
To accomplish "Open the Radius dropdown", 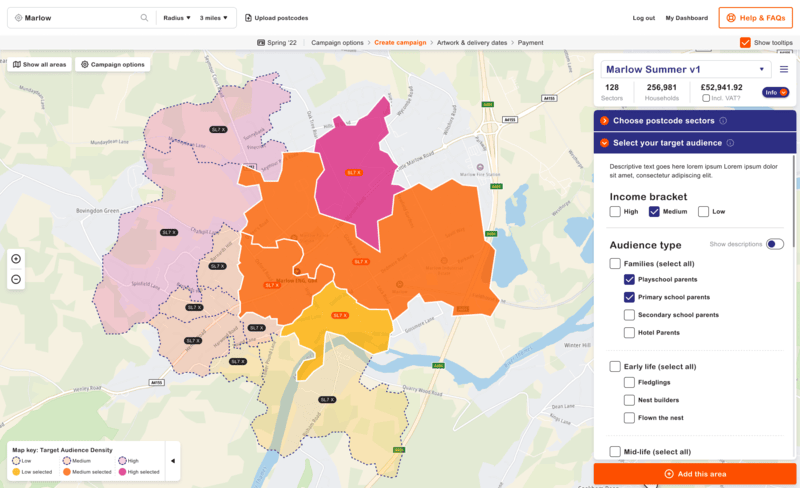I will (x=177, y=18).
